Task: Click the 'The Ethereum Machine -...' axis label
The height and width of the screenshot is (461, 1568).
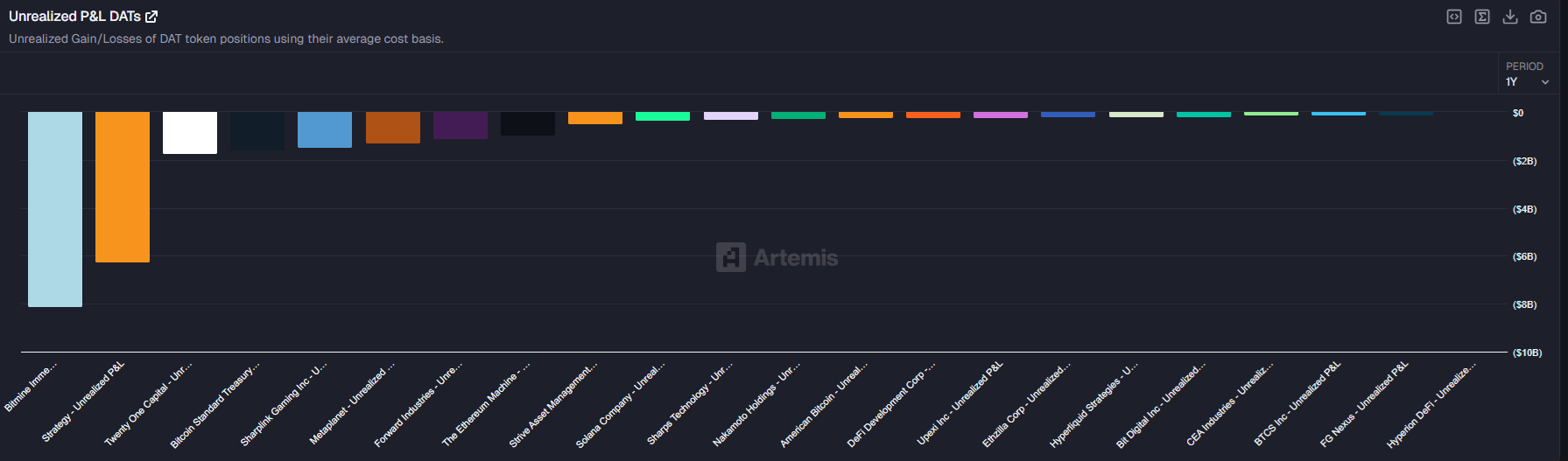Action: click(x=486, y=404)
